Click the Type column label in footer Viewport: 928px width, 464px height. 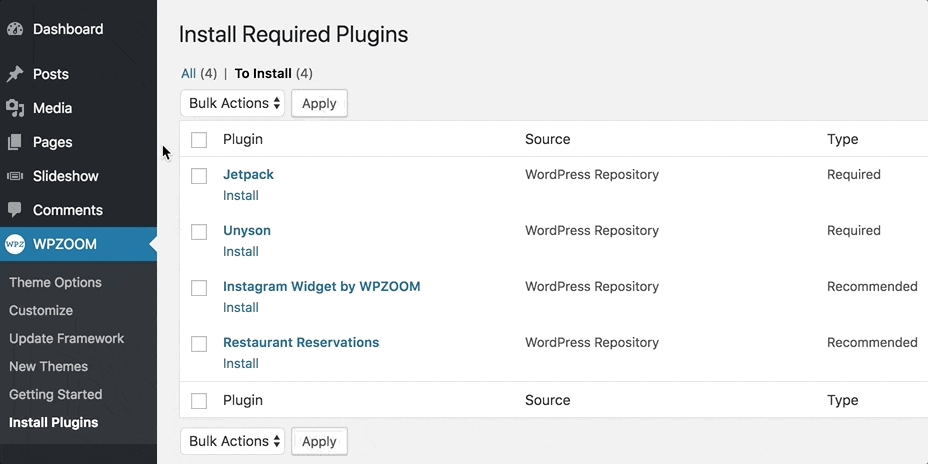843,400
